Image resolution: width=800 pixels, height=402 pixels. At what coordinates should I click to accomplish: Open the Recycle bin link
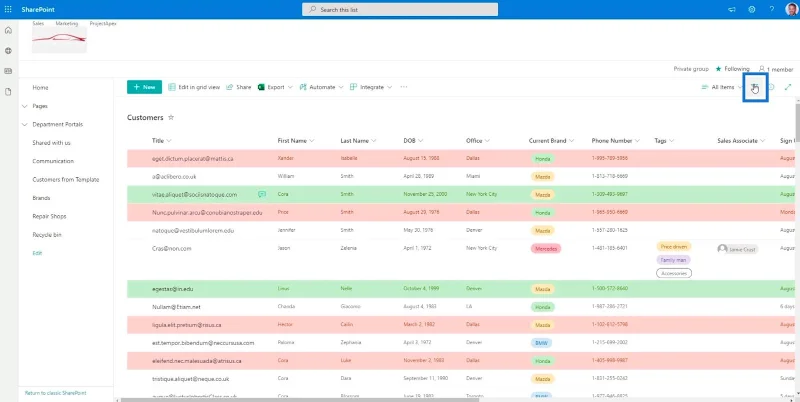pyautogui.click(x=47, y=235)
